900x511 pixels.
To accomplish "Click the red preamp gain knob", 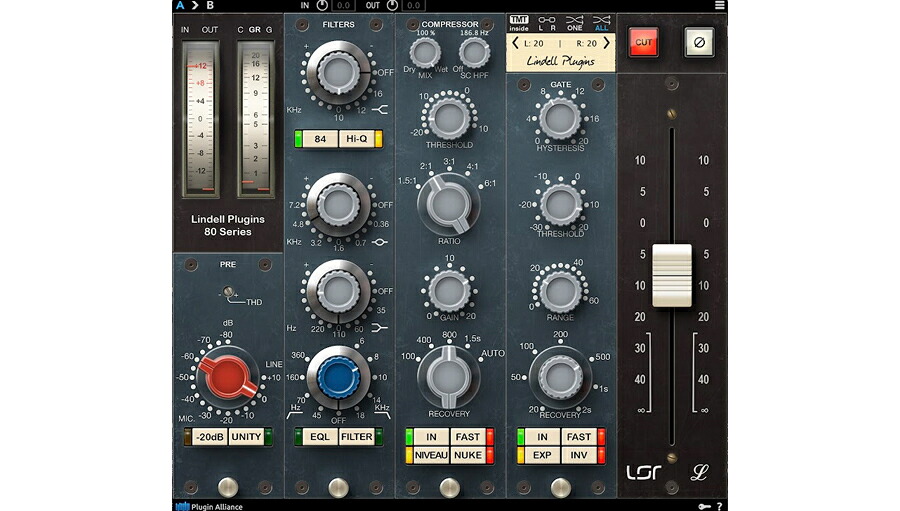I will tap(228, 377).
